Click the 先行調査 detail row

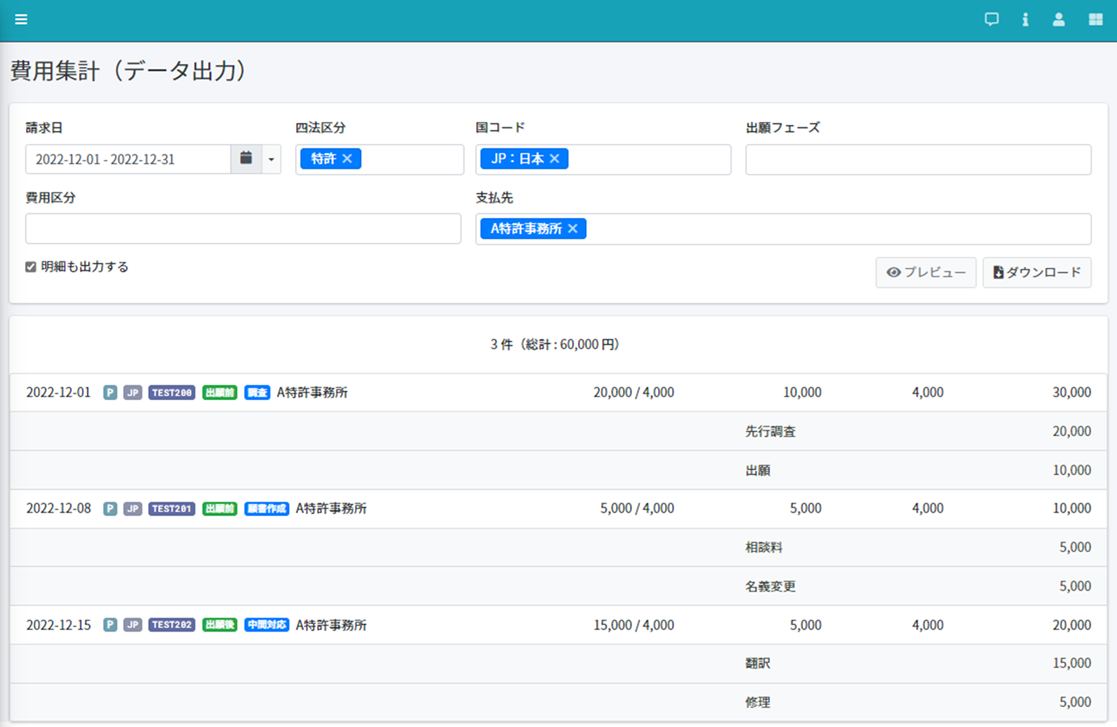(558, 432)
